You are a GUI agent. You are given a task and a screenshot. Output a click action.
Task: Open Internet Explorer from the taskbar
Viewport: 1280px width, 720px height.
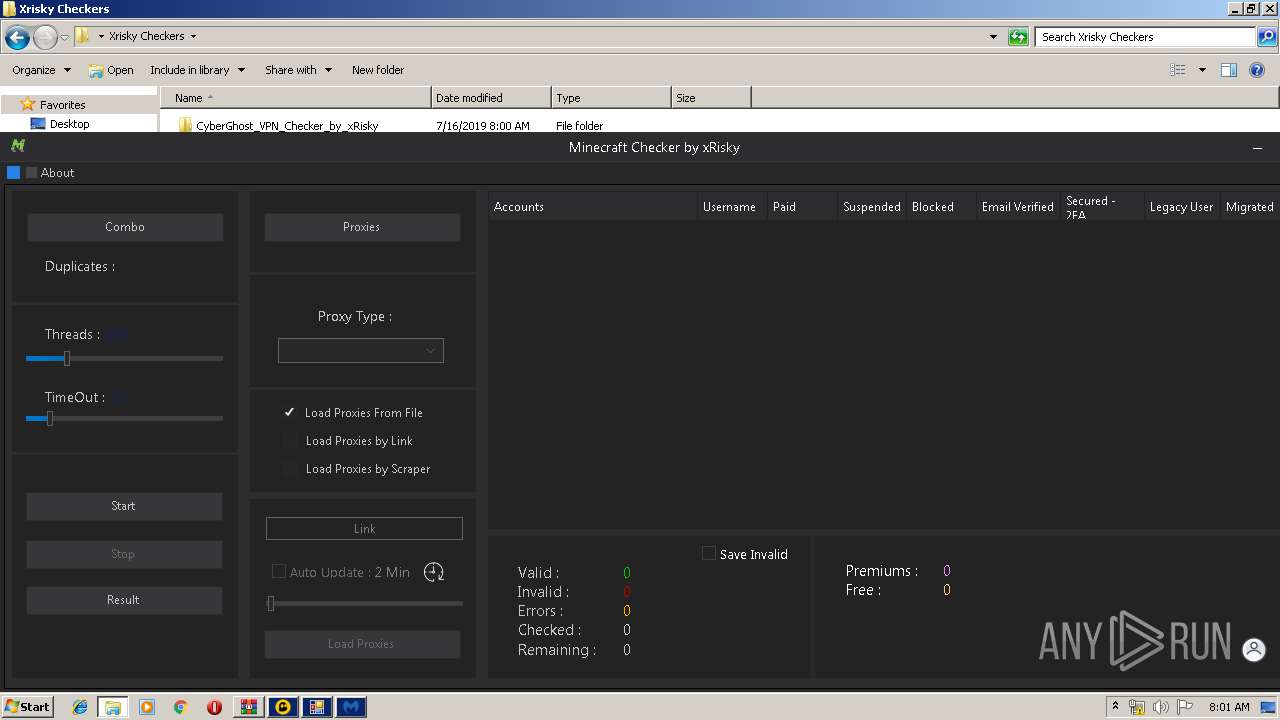coord(80,707)
